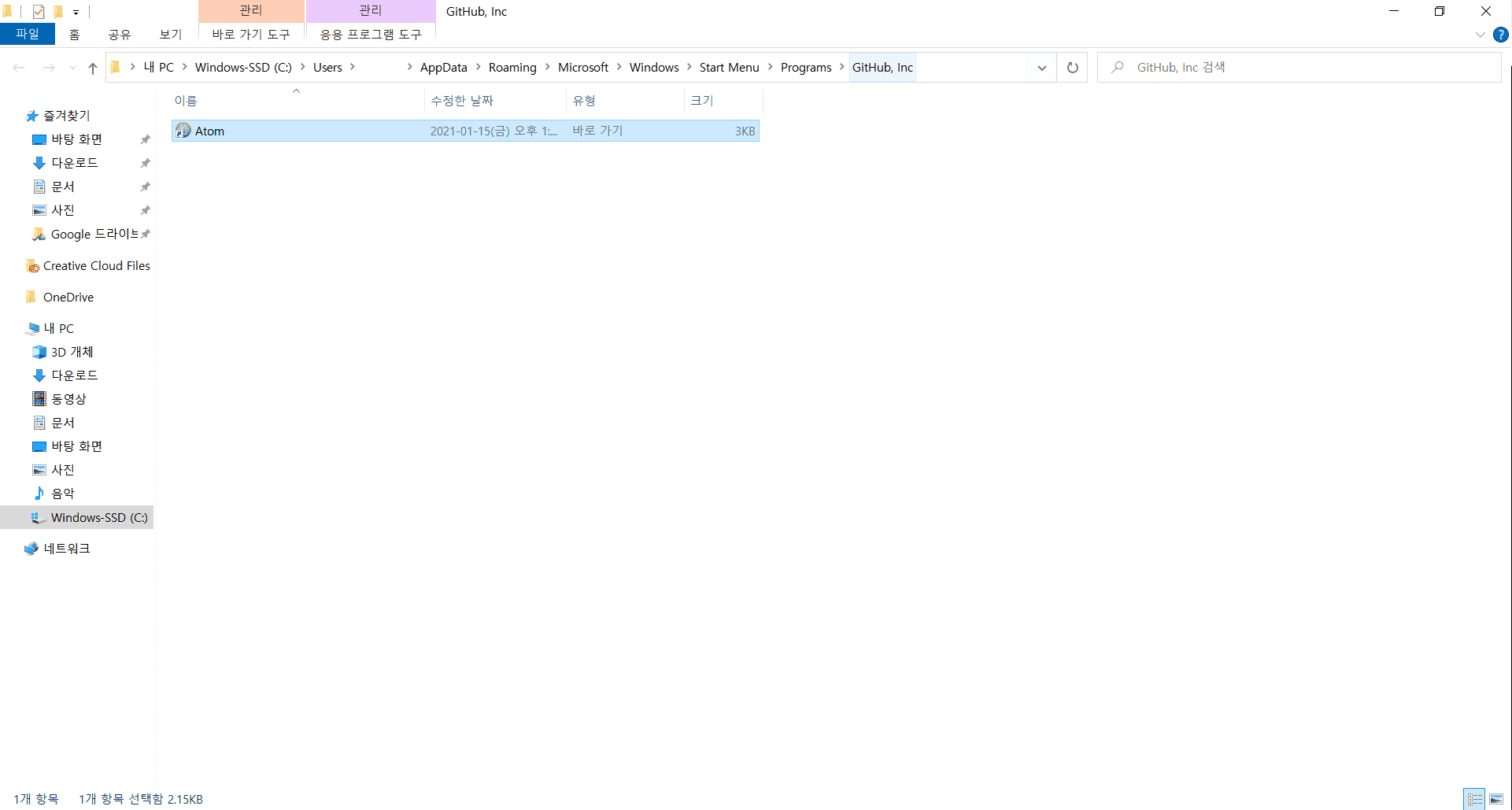Select 사진 under 내 PC
The image size is (1512, 810).
pyautogui.click(x=63, y=470)
